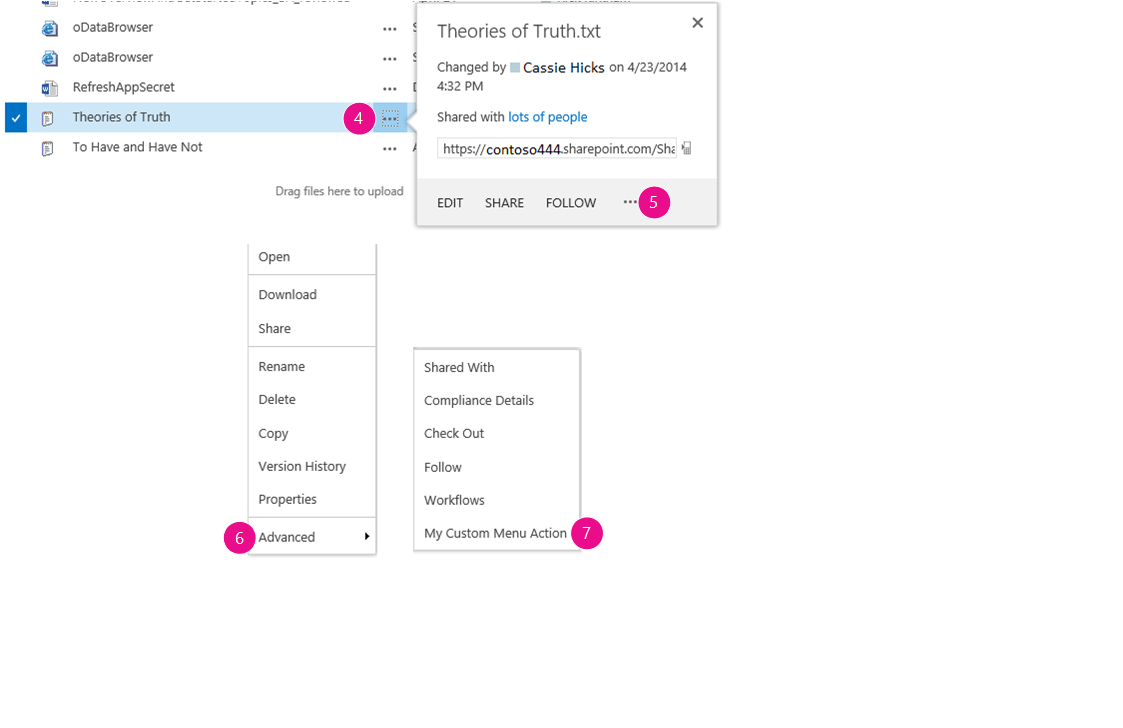Click the EDIT button in the callout
The image size is (1123, 728).
click(450, 202)
